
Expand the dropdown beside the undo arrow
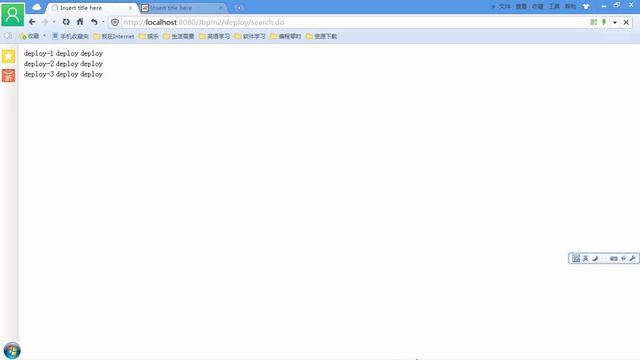(103, 22)
